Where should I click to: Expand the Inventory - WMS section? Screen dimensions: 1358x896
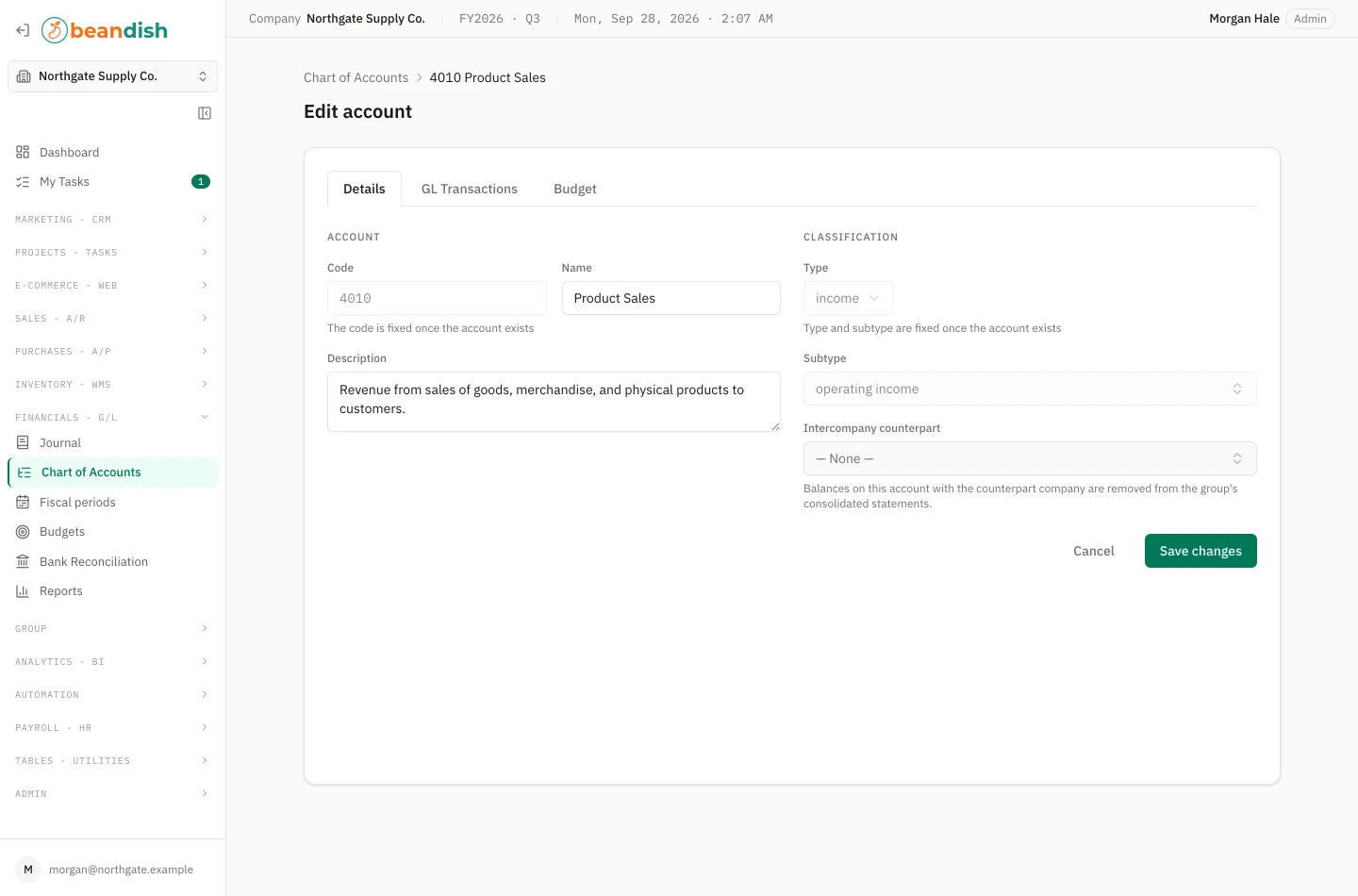tap(112, 385)
